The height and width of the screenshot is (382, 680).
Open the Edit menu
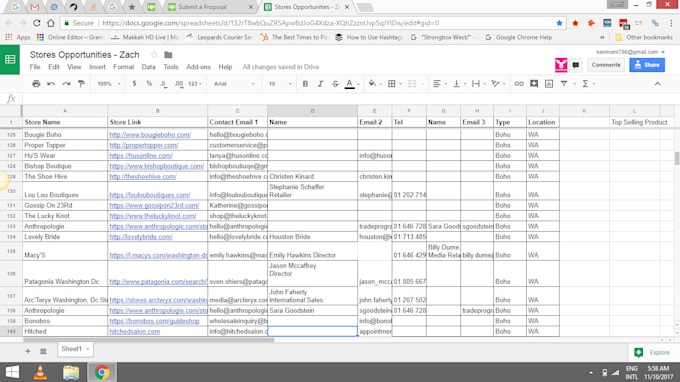click(x=54, y=67)
